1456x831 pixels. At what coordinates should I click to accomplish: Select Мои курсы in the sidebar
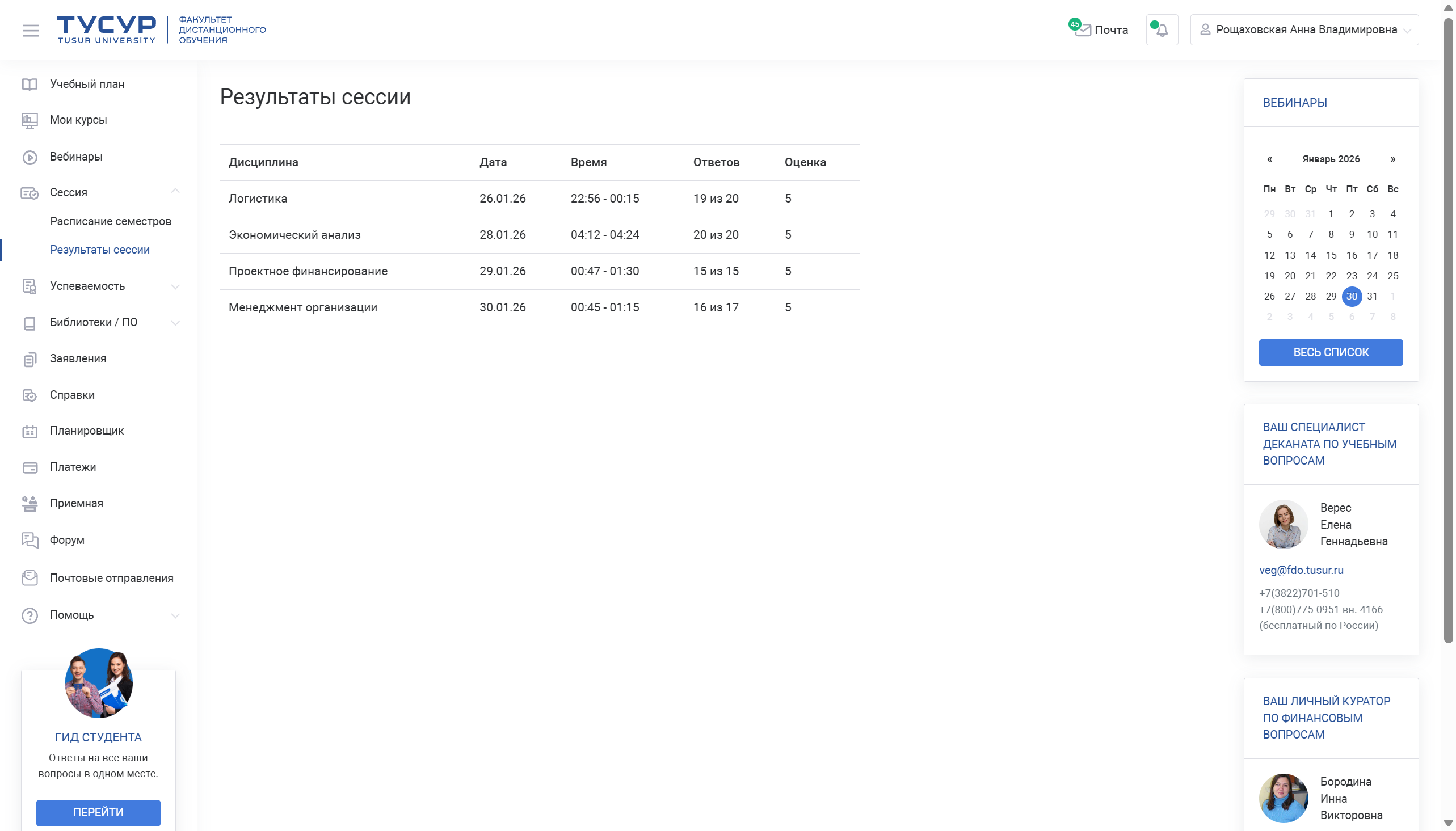coord(78,120)
